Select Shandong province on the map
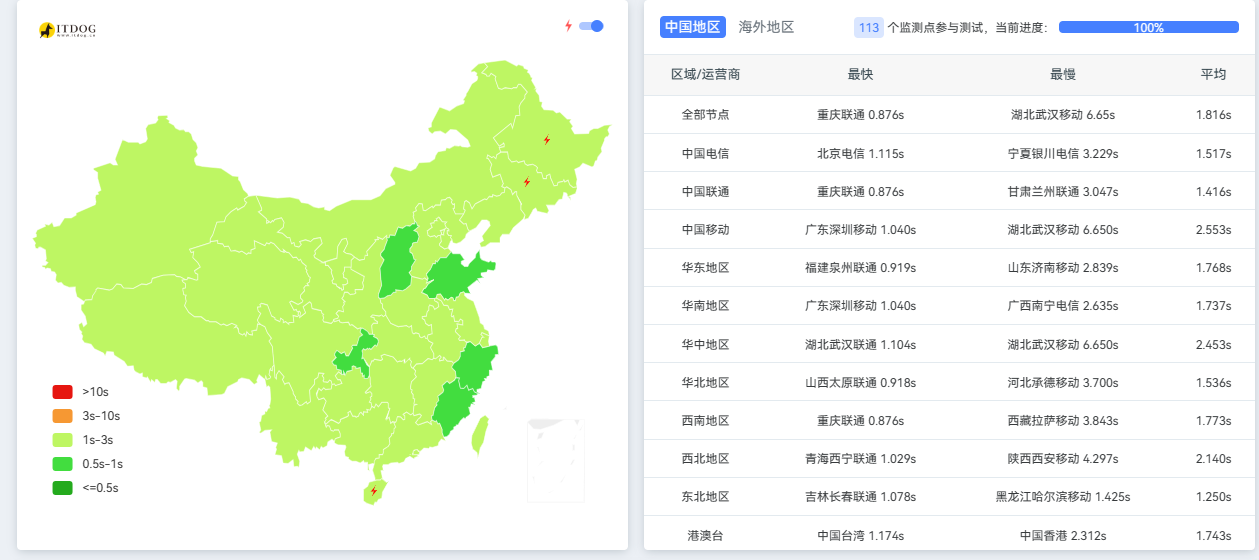The width and height of the screenshot is (1259, 560). tap(455, 277)
